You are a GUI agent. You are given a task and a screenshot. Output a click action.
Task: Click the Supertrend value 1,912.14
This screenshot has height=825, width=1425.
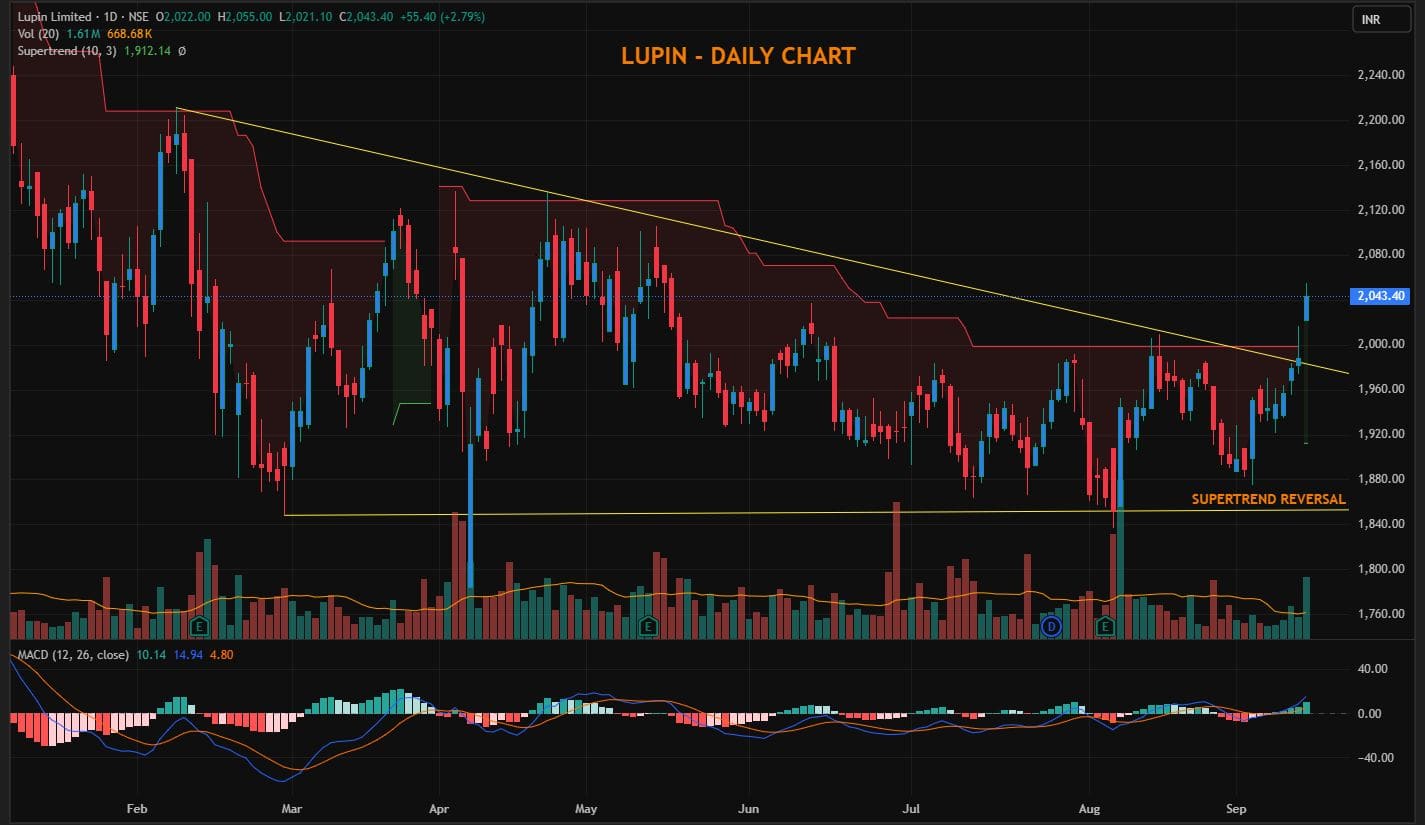(x=147, y=51)
